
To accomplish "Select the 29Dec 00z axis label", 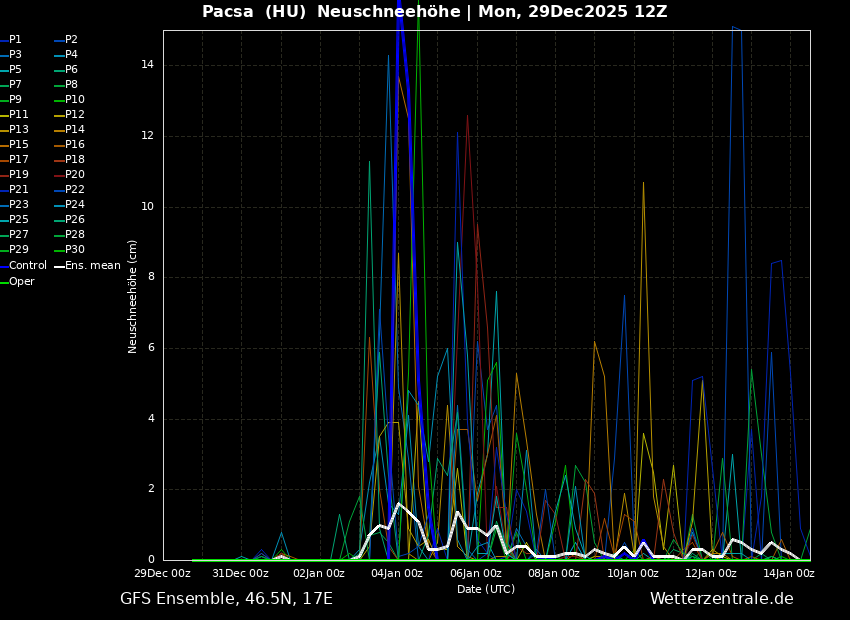I will (163, 574).
